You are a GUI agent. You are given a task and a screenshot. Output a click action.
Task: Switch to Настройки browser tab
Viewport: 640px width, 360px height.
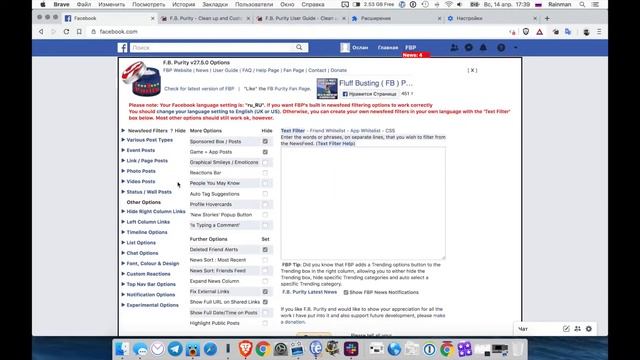point(492,18)
